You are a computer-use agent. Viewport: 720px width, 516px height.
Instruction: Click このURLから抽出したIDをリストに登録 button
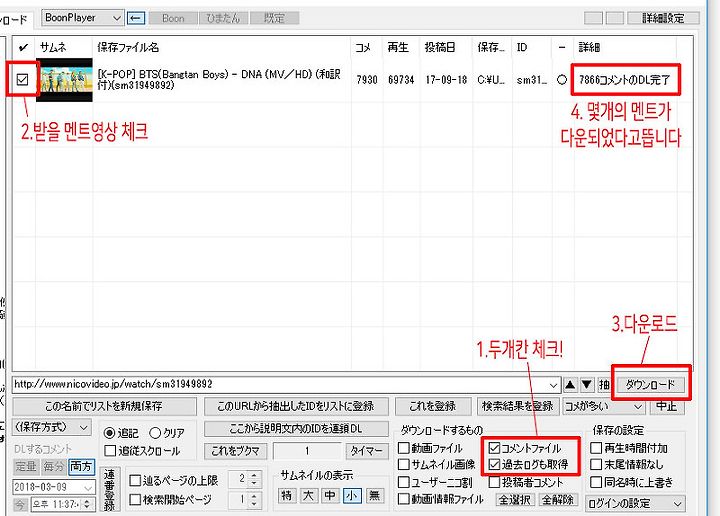coord(296,406)
